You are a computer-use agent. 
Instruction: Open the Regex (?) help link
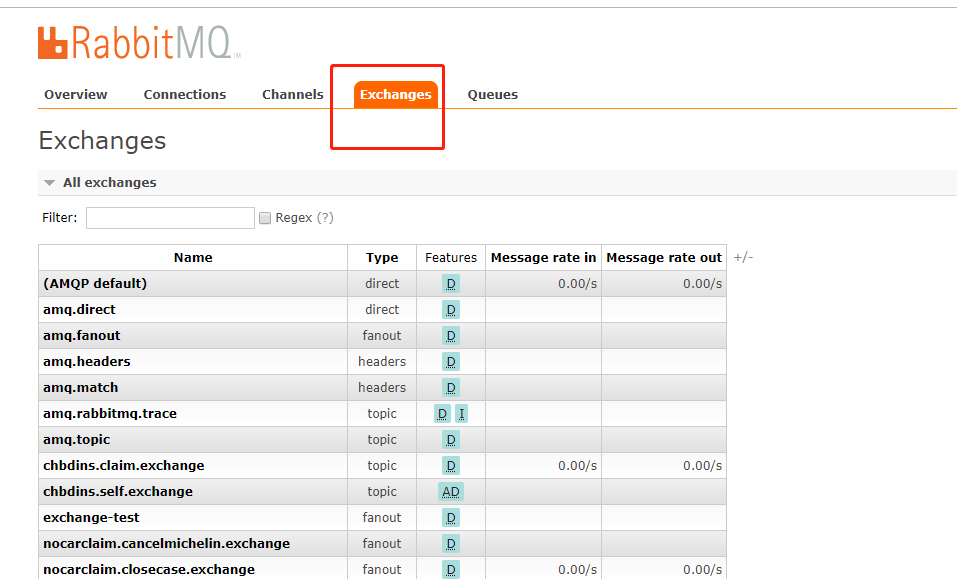pyautogui.click(x=325, y=218)
